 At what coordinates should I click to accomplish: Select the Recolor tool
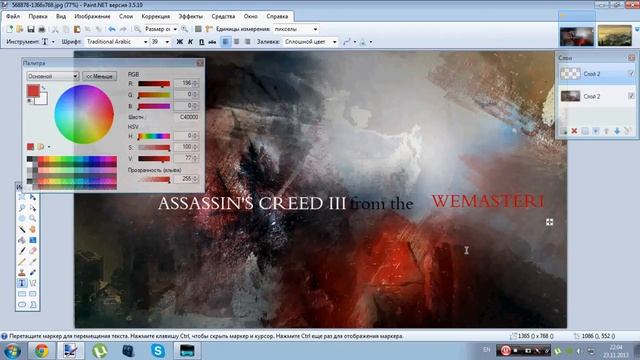33,272
